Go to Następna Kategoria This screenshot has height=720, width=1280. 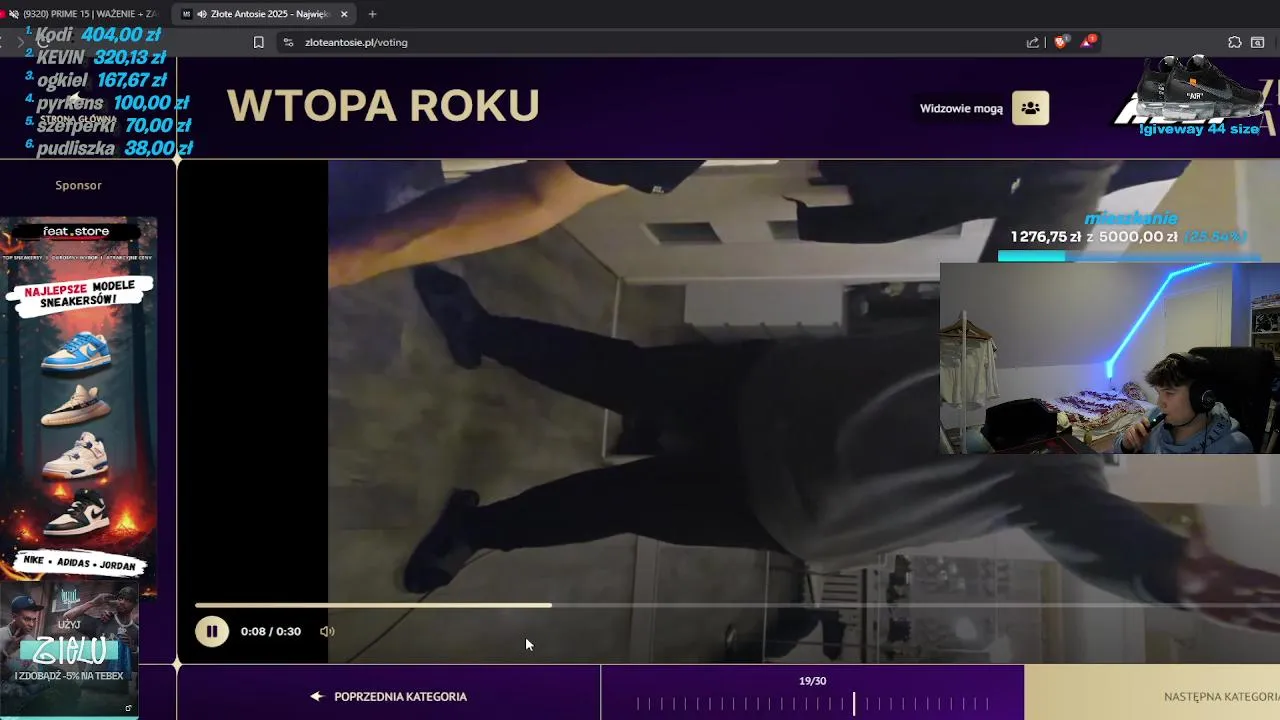pos(1152,696)
